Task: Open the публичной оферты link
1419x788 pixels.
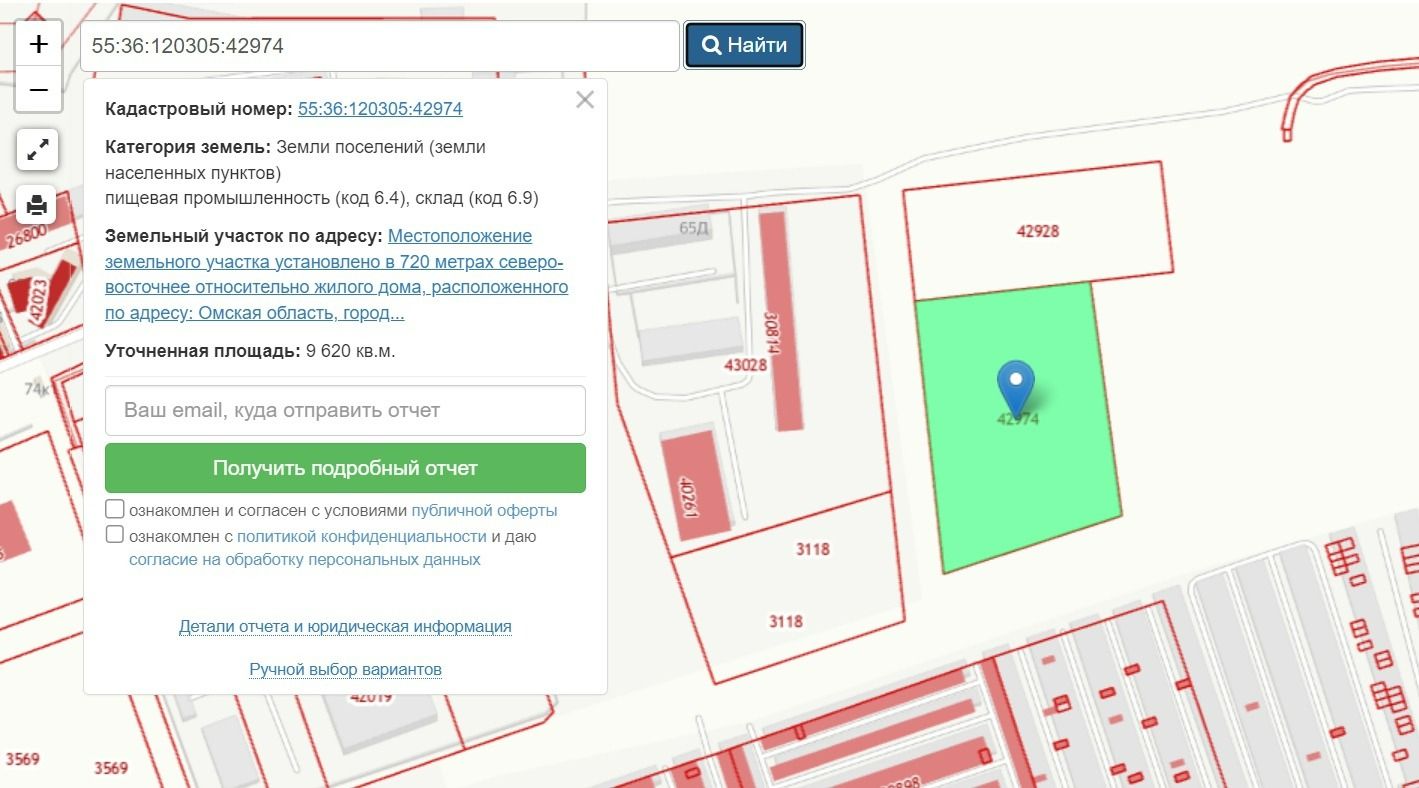Action: click(484, 511)
